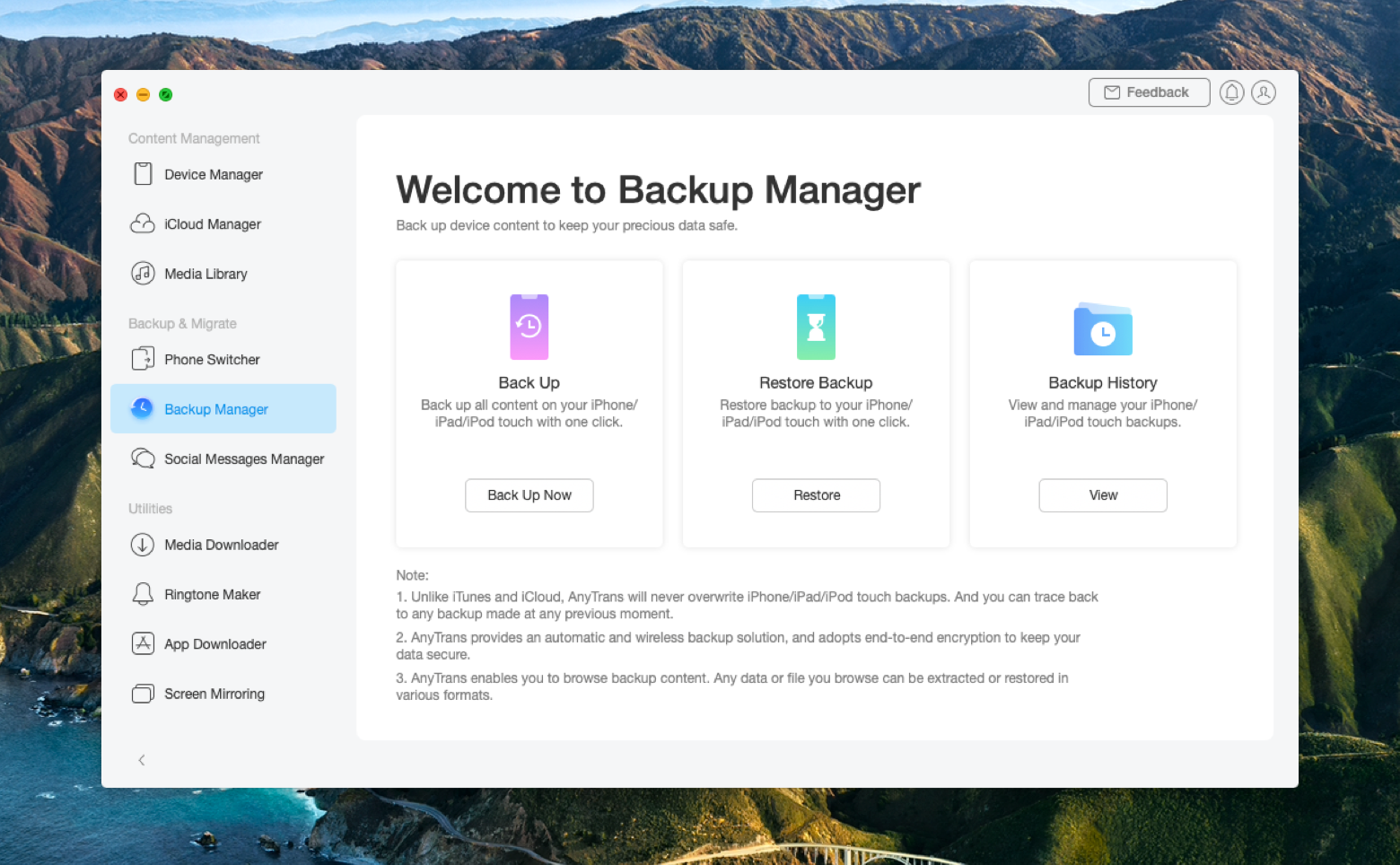Collapse the sidebar with the left chevron

142,760
